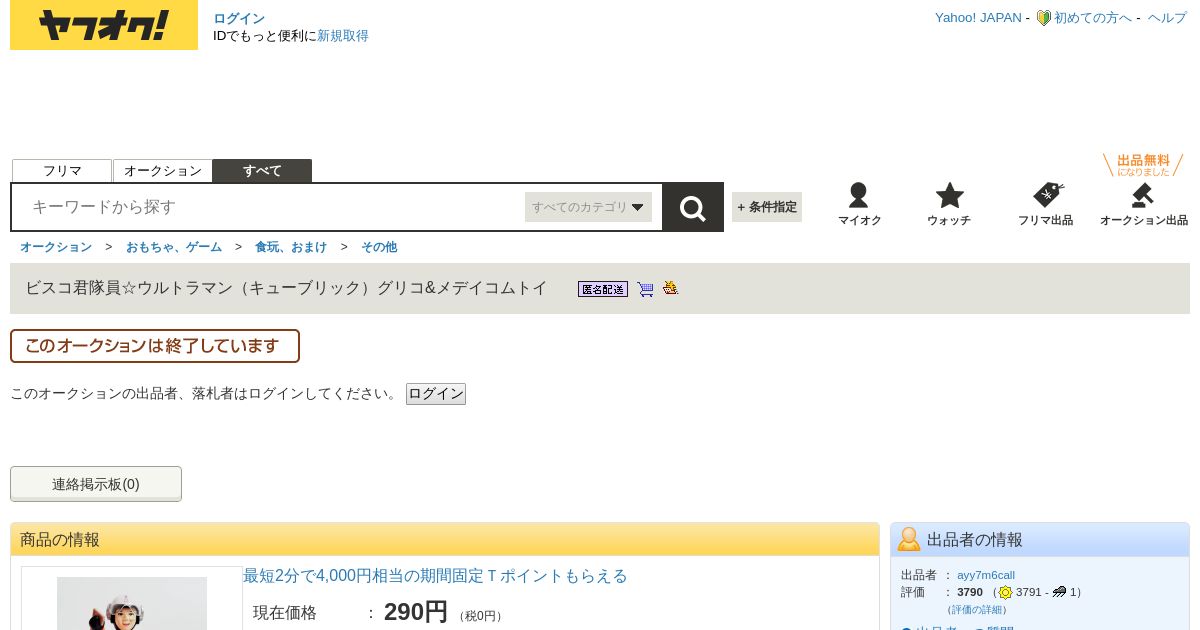Click the フリマ出品 tag icon
Viewport: 1200px width, 630px height.
[1046, 204]
